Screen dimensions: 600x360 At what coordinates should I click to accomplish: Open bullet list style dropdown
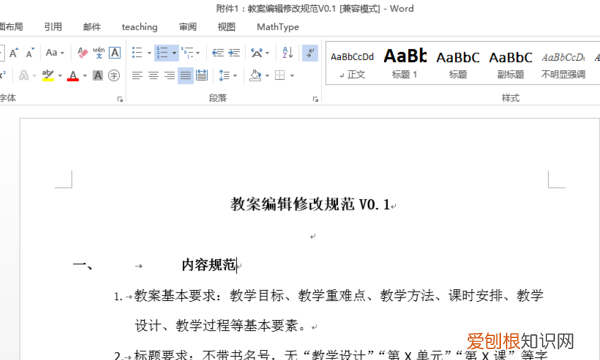tap(149, 53)
